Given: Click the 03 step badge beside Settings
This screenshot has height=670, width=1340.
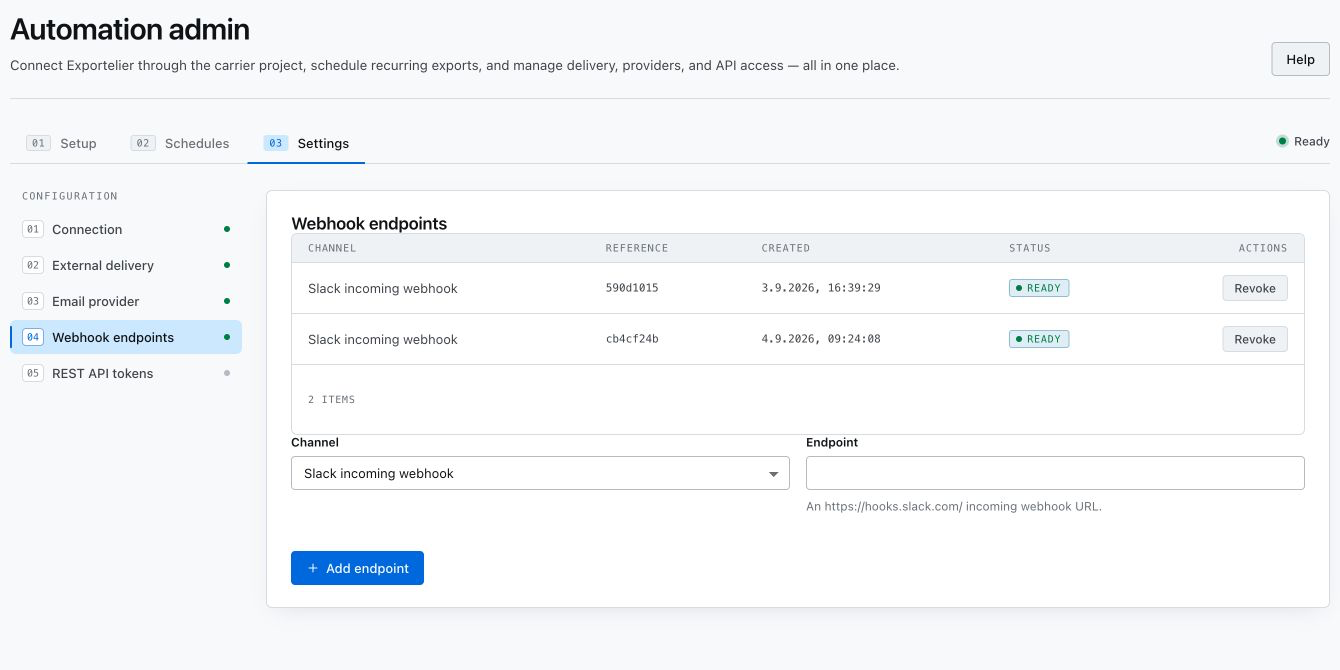Looking at the screenshot, I should click(276, 143).
